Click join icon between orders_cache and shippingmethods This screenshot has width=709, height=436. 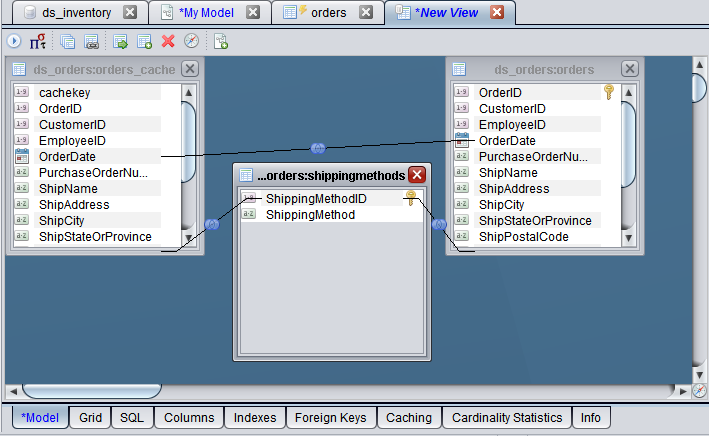[x=212, y=224]
